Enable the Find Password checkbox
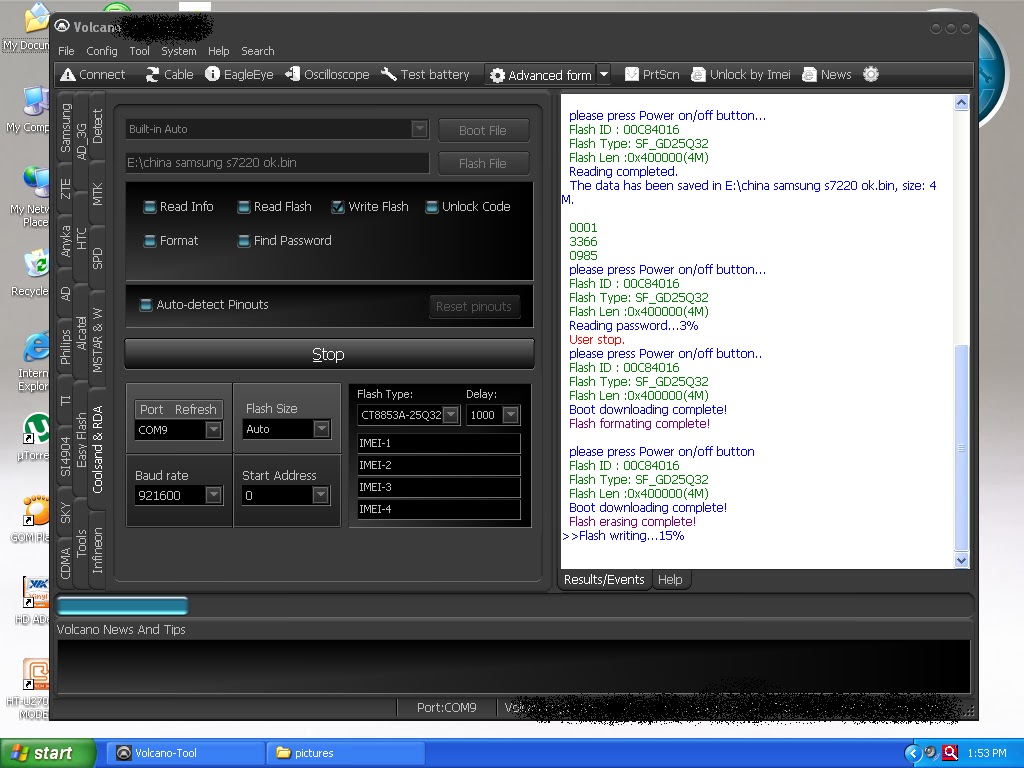The width and height of the screenshot is (1024, 768). [244, 241]
